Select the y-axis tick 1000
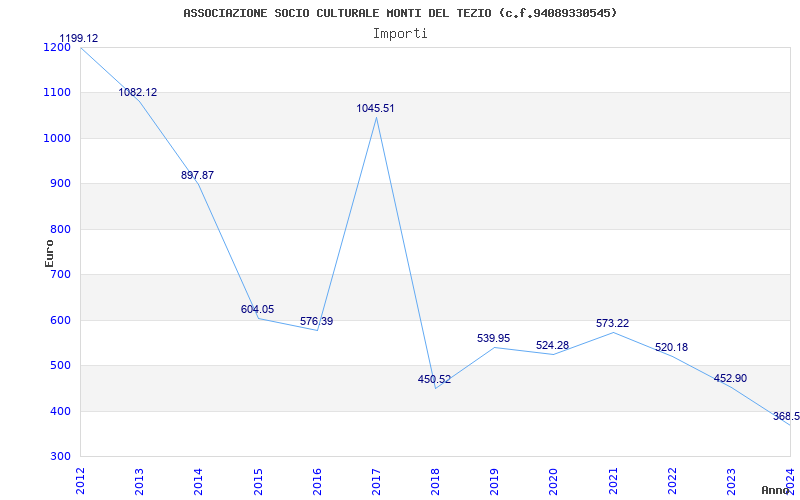Screen dimensions: 800x500 57,138
